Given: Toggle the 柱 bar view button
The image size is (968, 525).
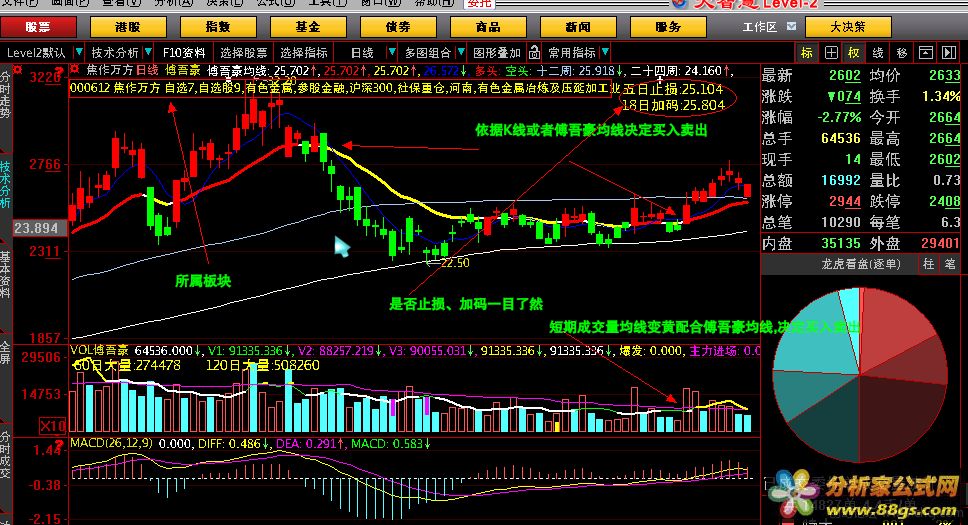Looking at the screenshot, I should (927, 264).
